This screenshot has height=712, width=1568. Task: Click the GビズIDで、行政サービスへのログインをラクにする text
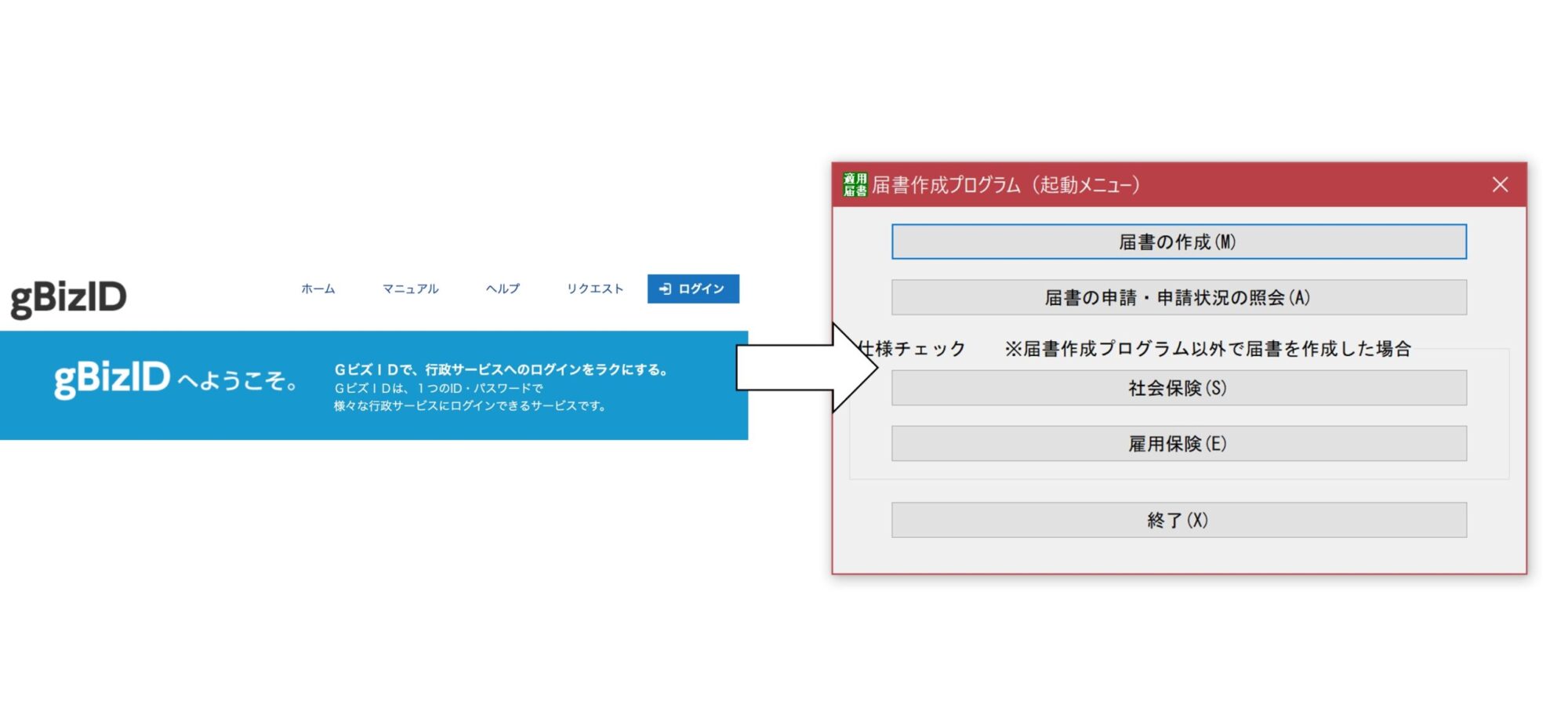pyautogui.click(x=501, y=369)
